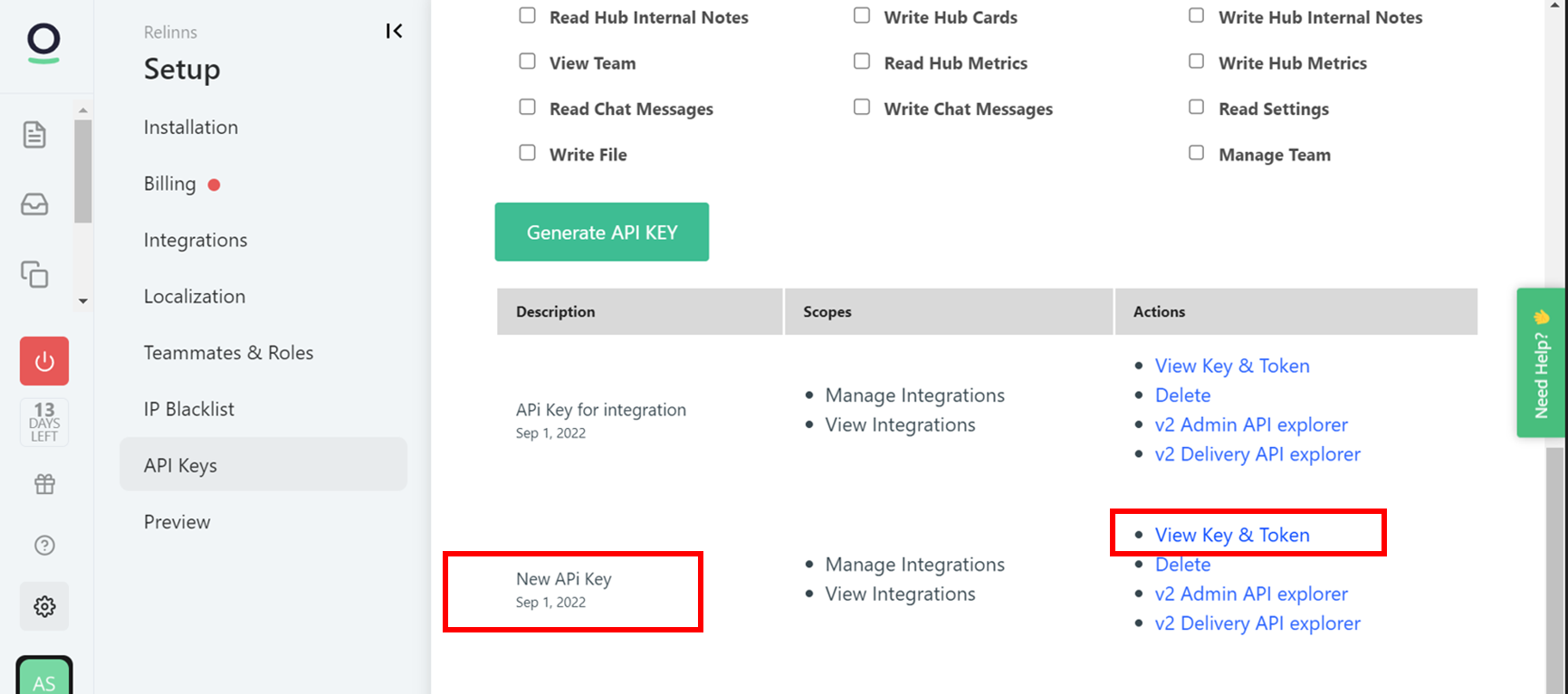
Task: Open the document icon in left rail
Action: [34, 135]
